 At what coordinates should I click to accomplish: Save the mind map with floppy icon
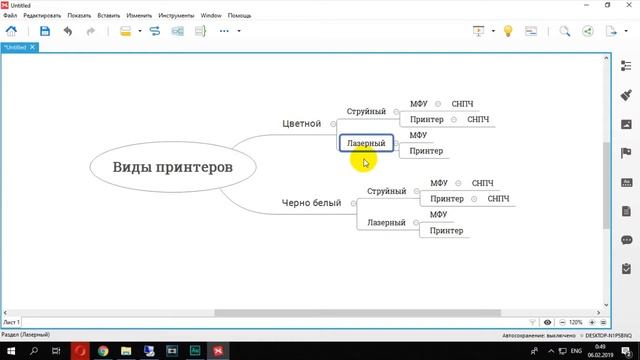[44, 31]
